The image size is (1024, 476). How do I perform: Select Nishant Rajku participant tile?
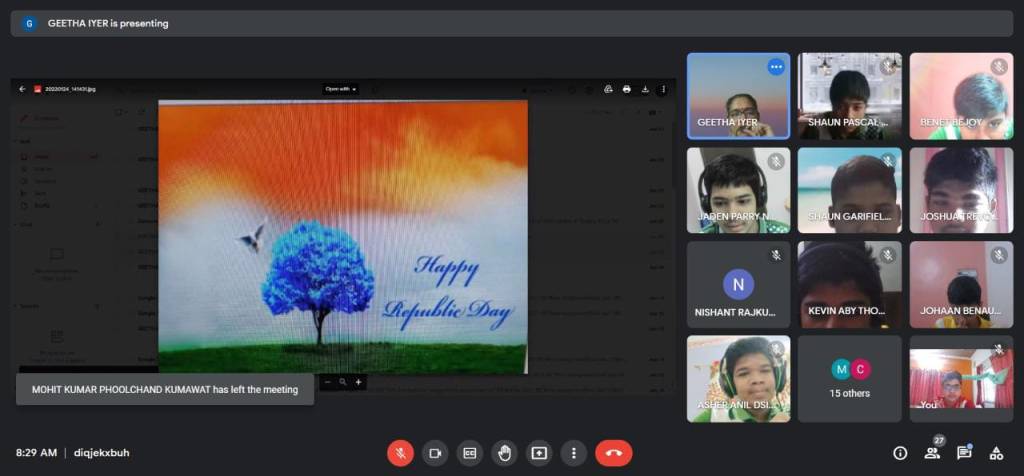tap(738, 284)
